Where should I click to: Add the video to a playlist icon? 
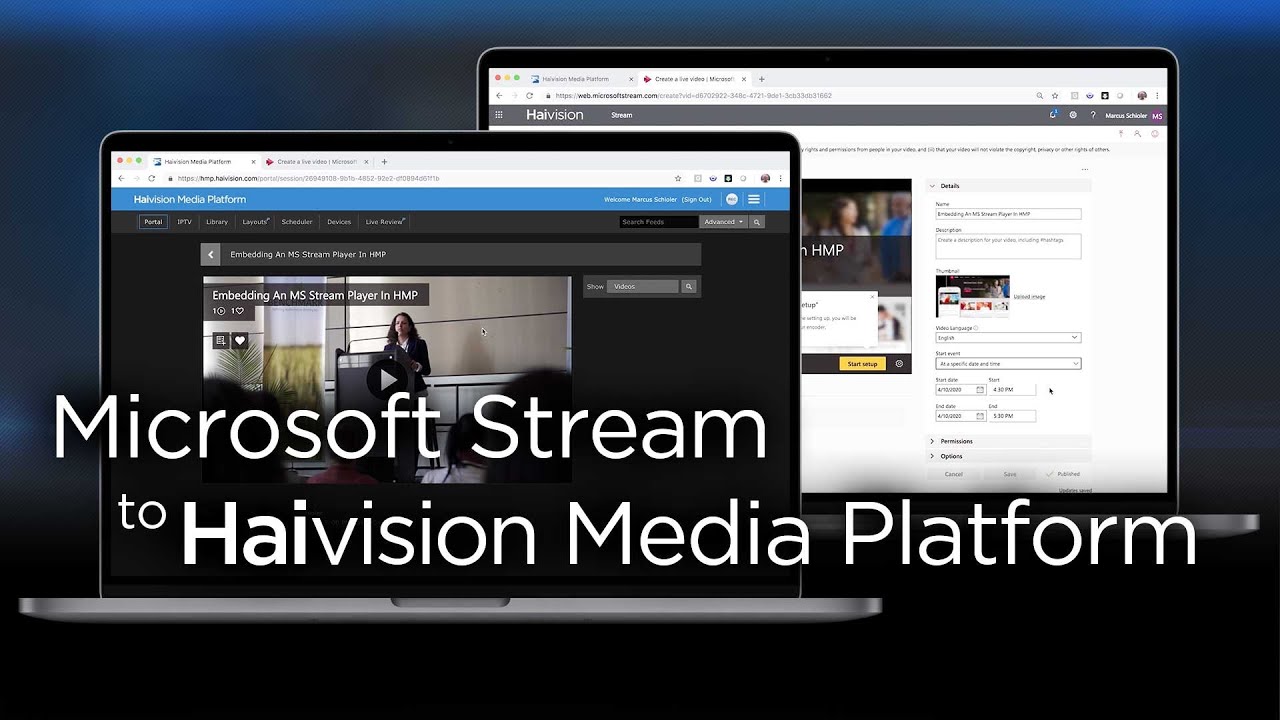(x=221, y=341)
